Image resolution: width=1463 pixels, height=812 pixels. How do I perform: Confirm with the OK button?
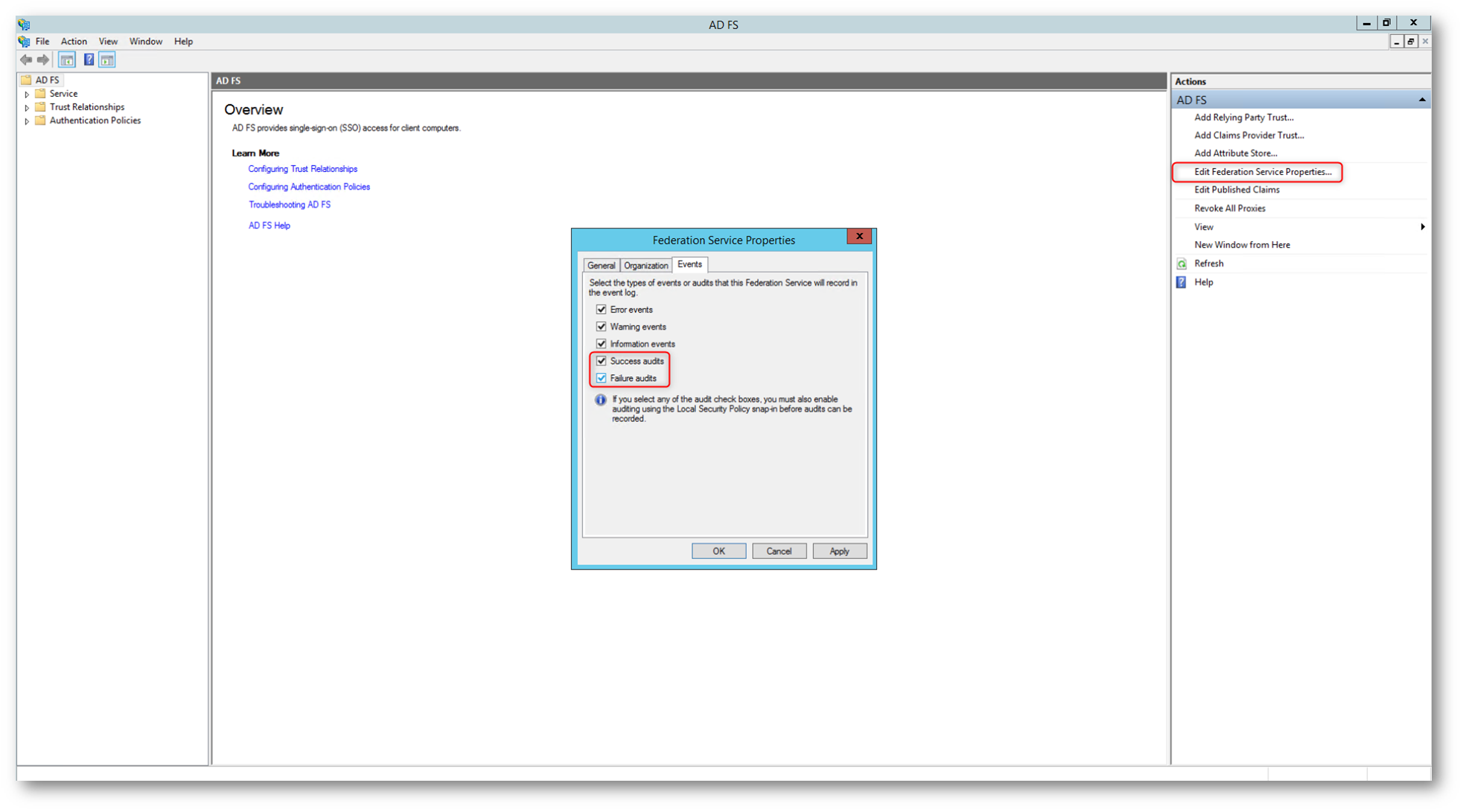[718, 551]
